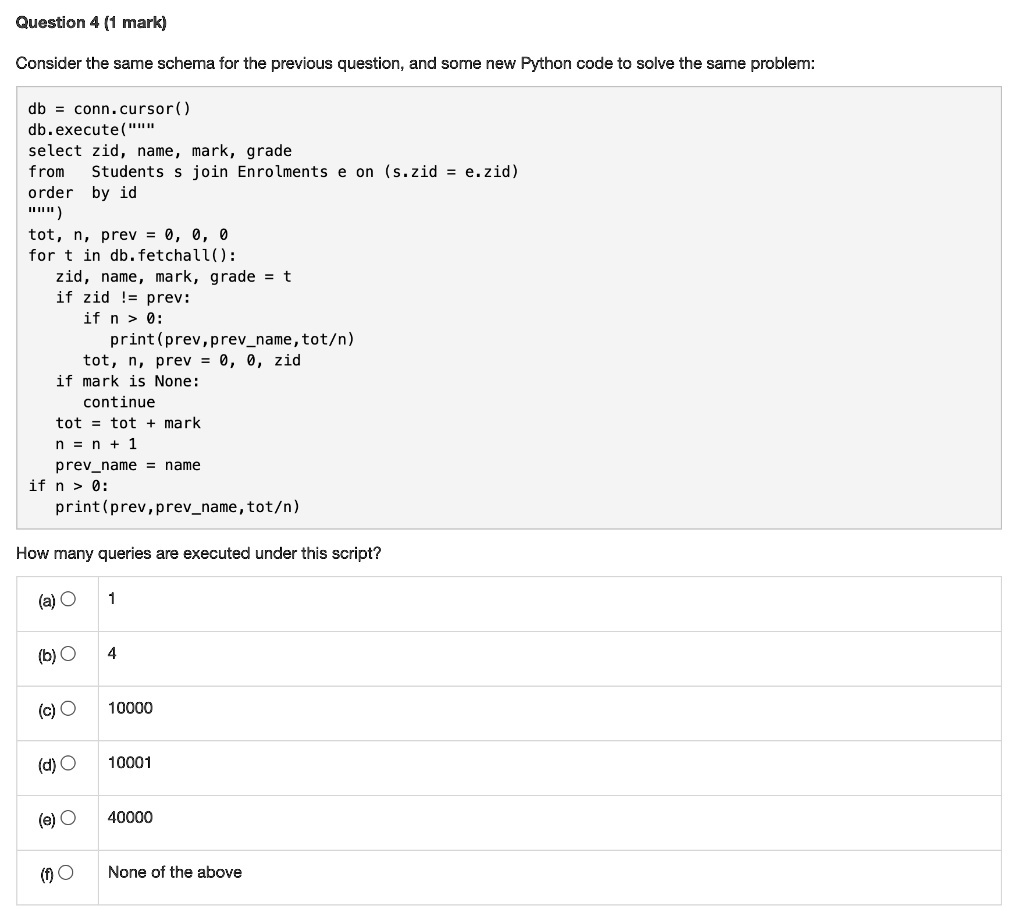Image resolution: width=1024 pixels, height=909 pixels.
Task: Pick the option showing 40000
Action: coord(129,817)
